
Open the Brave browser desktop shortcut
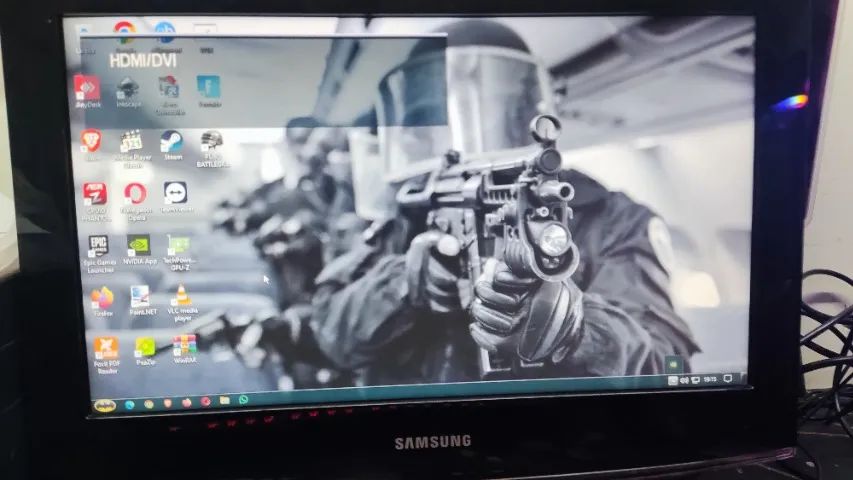click(91, 144)
